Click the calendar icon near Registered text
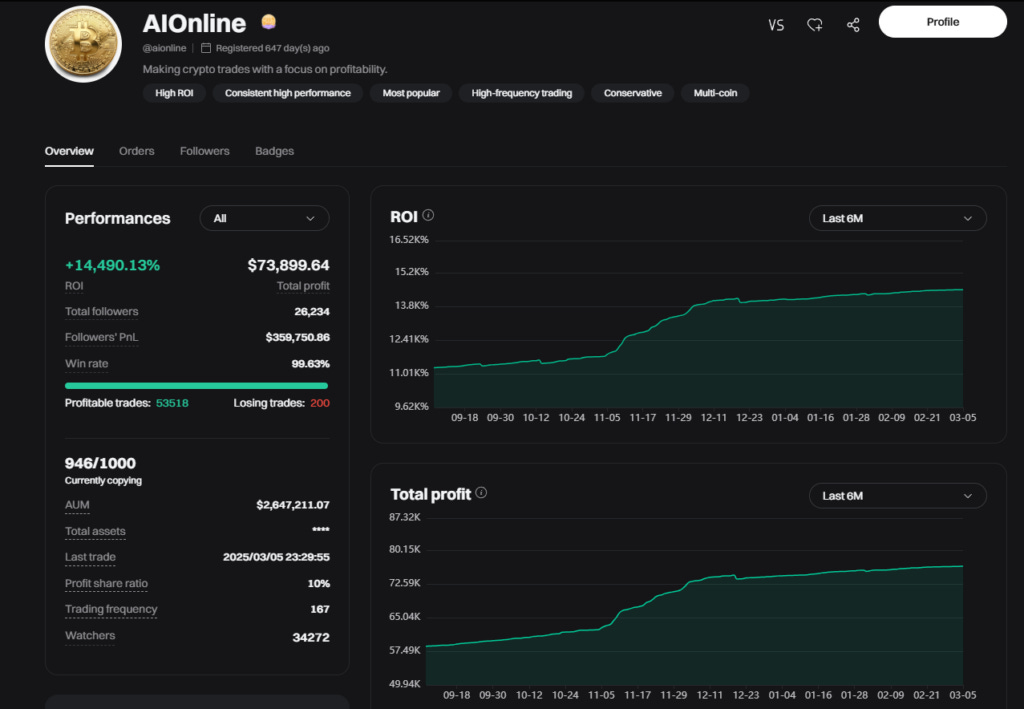 click(206, 48)
